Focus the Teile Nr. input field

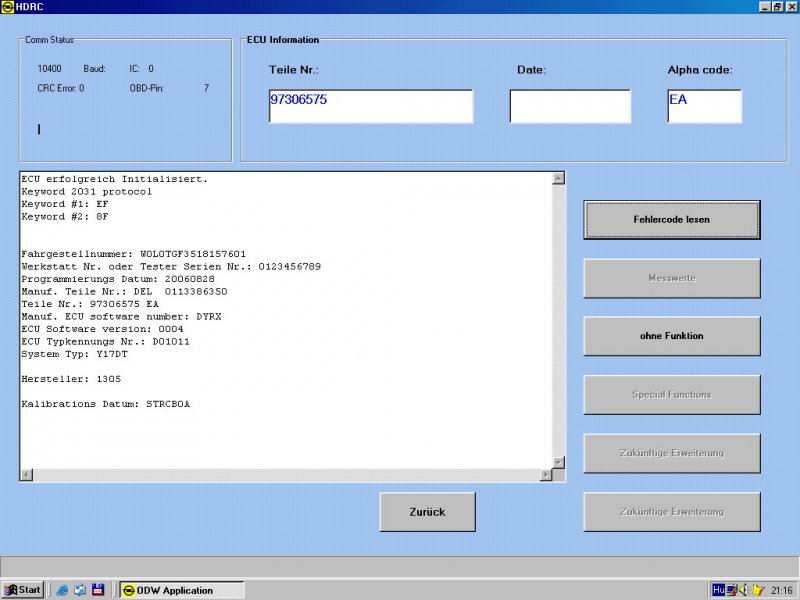371,106
